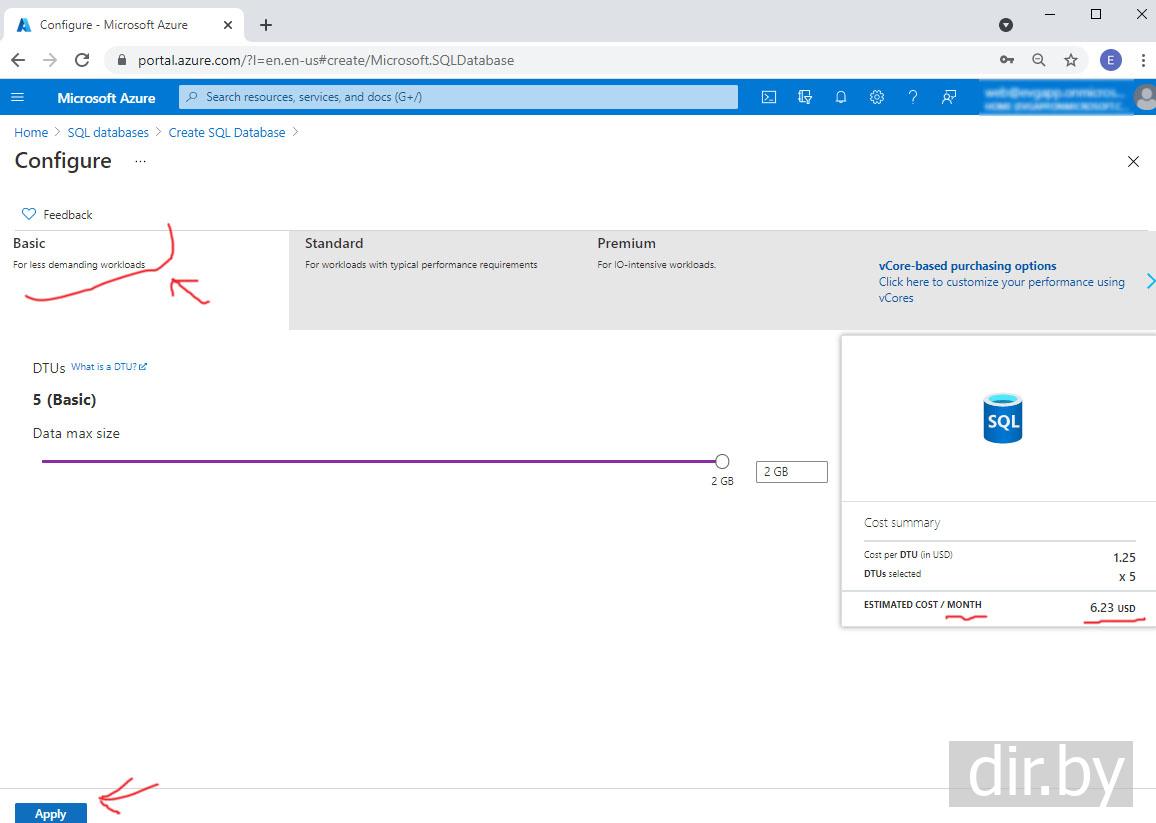1156x823 pixels.
Task: Select the Standard service tier
Action: 435,279
